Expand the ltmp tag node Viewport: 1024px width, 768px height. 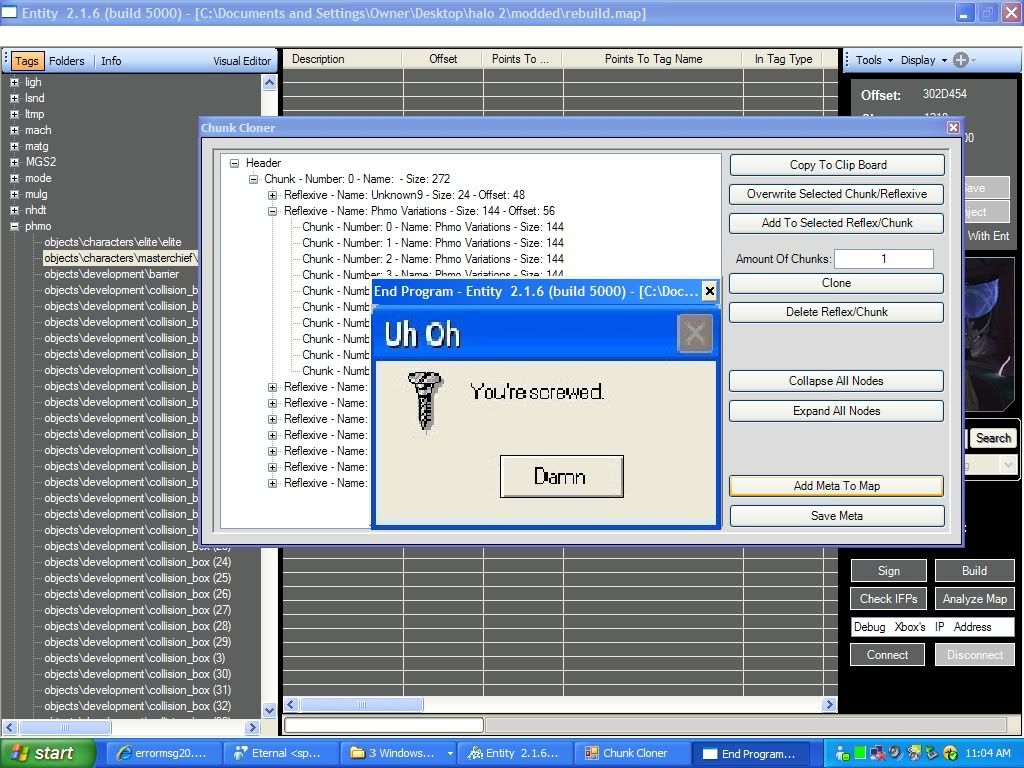pyautogui.click(x=14, y=114)
